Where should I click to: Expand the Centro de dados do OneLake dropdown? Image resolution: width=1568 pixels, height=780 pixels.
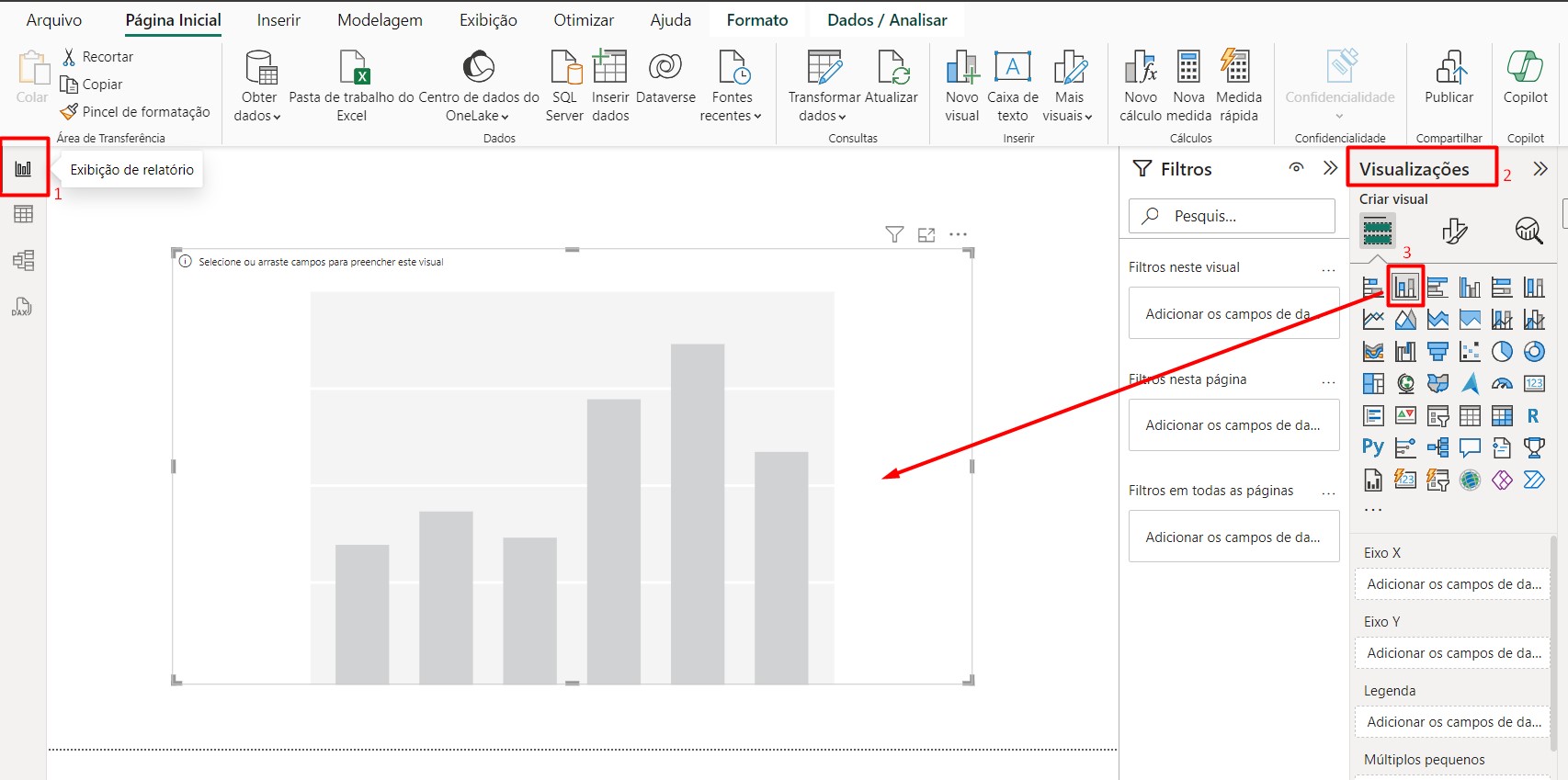pos(478,86)
